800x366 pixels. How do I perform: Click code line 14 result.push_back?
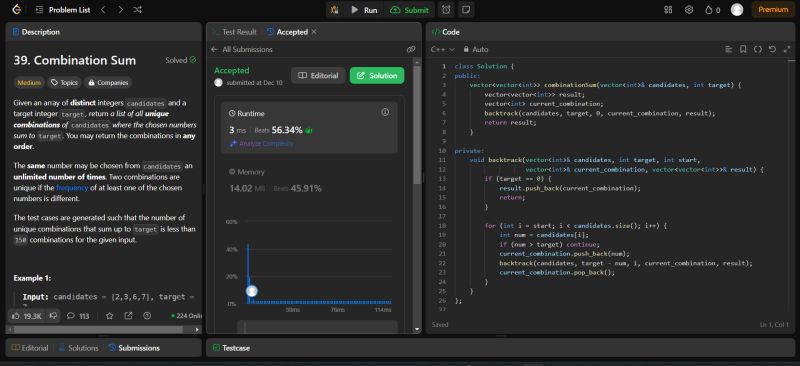pyautogui.click(x=569, y=188)
